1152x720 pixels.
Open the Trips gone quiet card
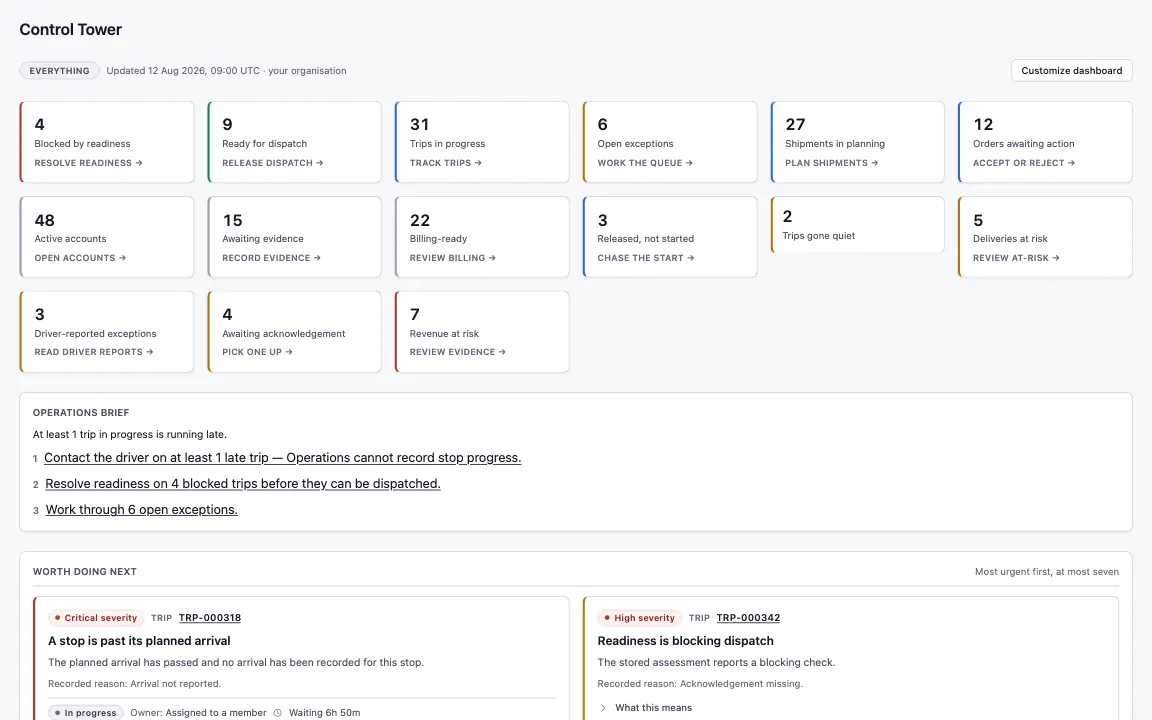(x=857, y=225)
